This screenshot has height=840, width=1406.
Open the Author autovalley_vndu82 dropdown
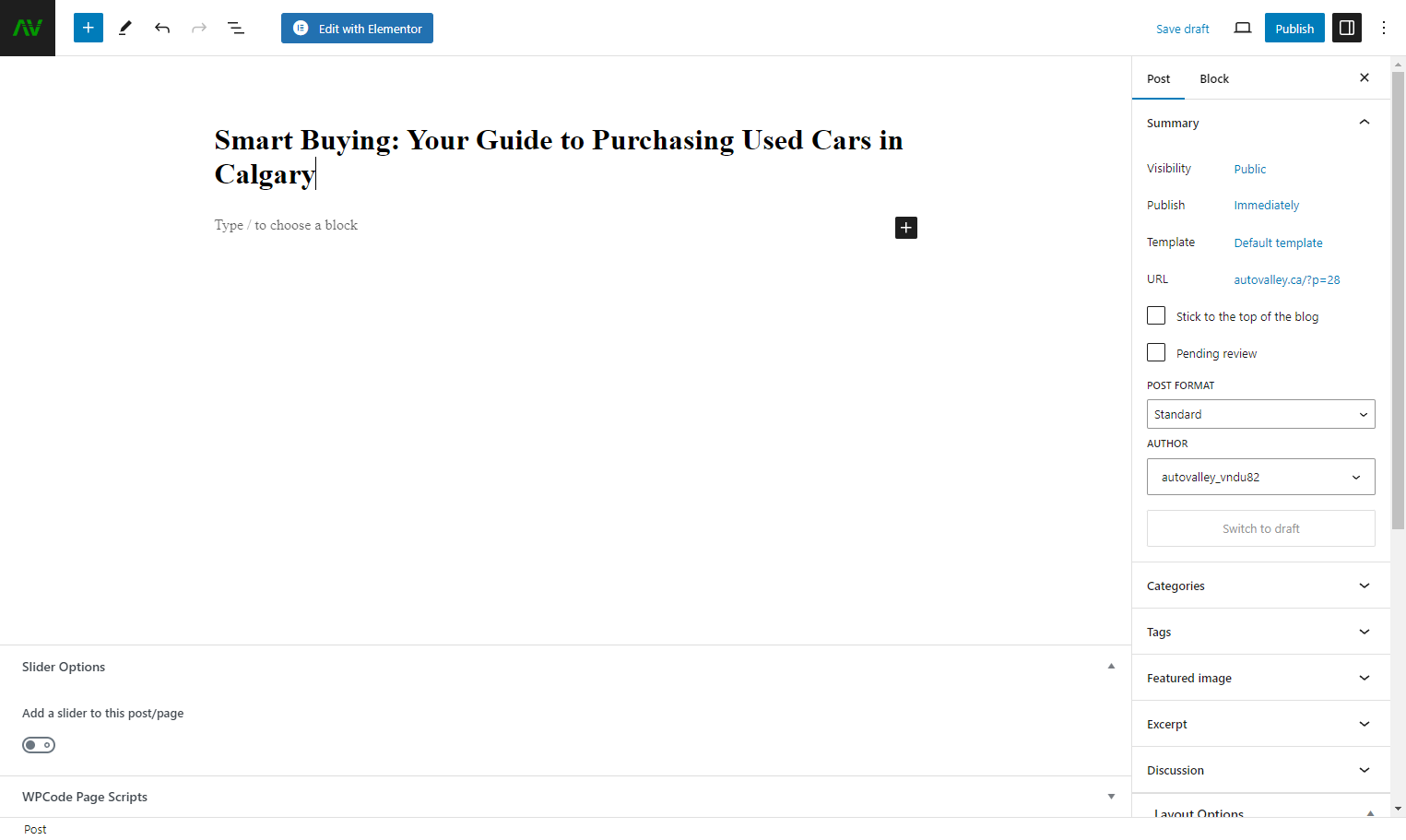1261,477
